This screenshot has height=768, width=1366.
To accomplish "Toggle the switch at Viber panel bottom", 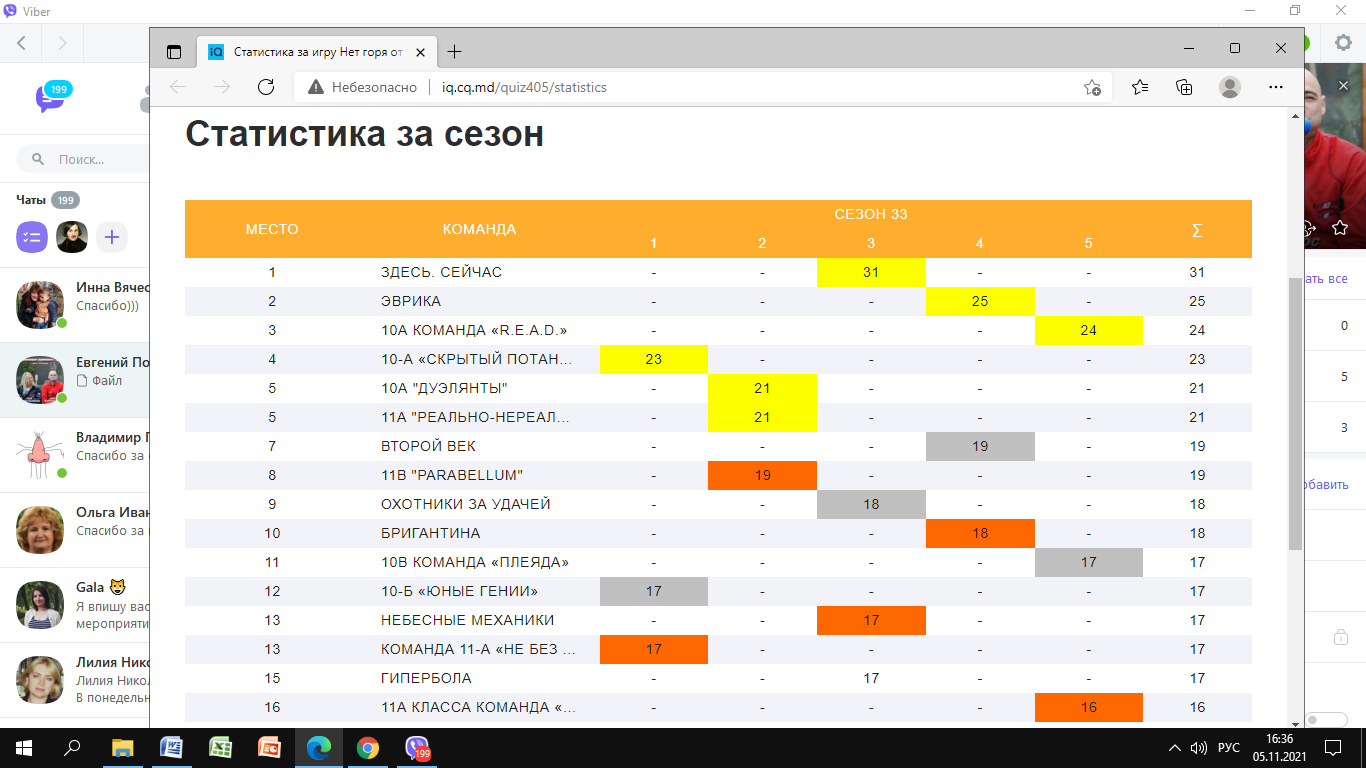I will [1325, 719].
